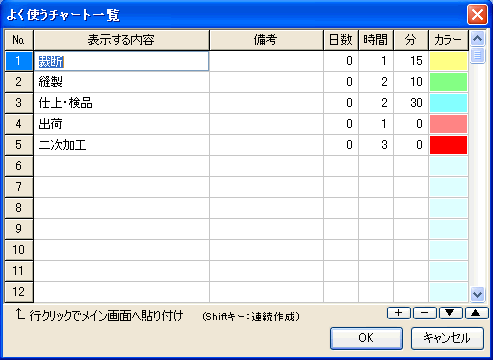Click the 表示する内容 column header
Screen dimensions: 493x360
[121, 40]
